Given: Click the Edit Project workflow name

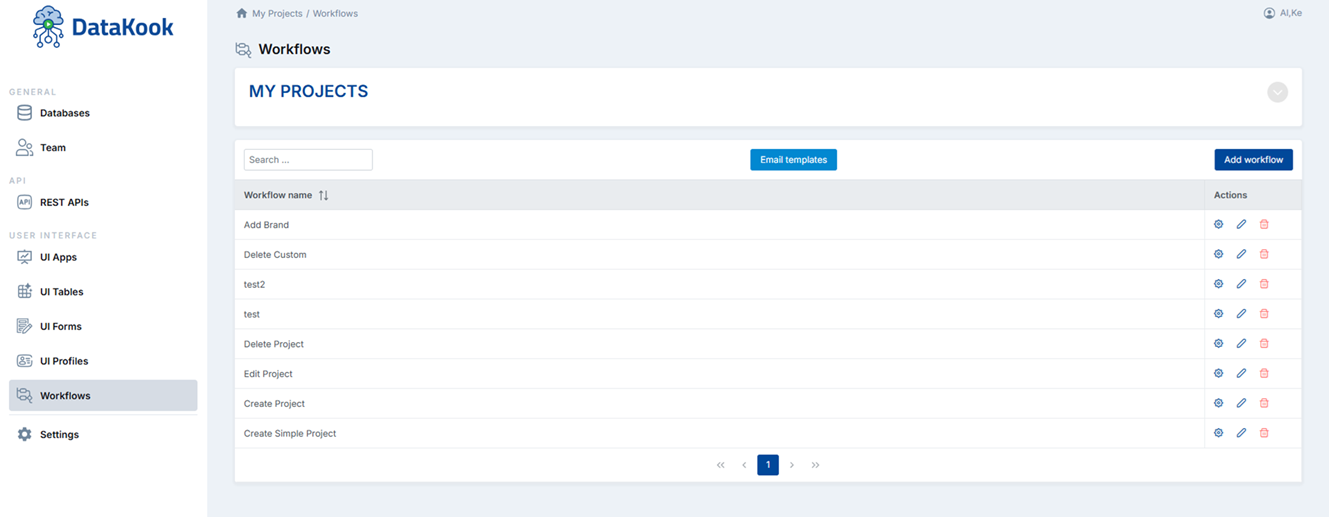Looking at the screenshot, I should click(268, 374).
